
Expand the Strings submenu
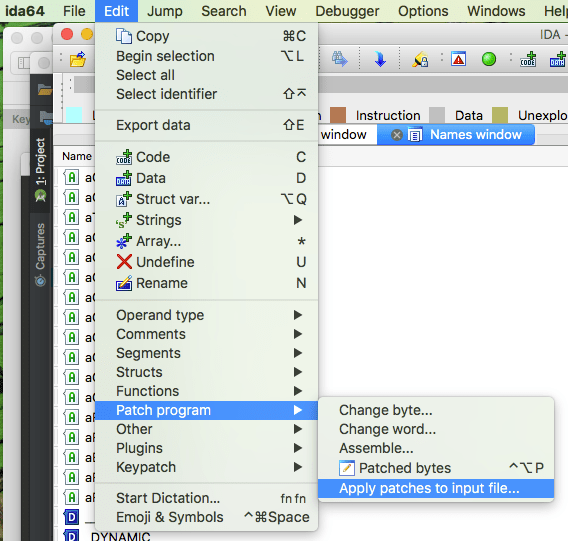pyautogui.click(x=298, y=220)
